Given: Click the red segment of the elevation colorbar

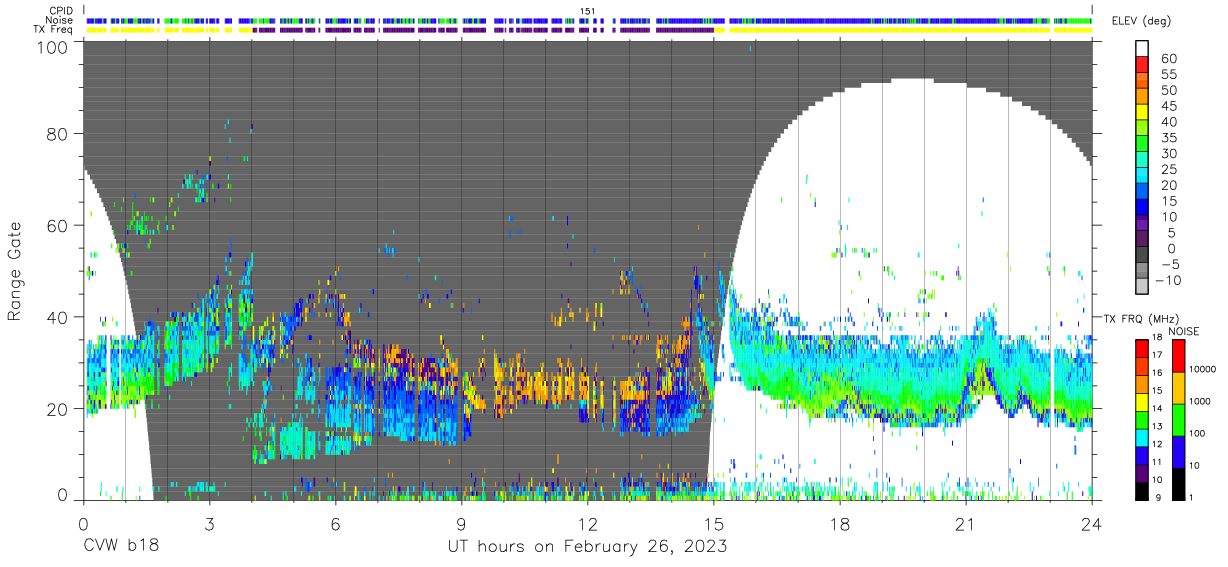Looking at the screenshot, I should pyautogui.click(x=1142, y=65).
